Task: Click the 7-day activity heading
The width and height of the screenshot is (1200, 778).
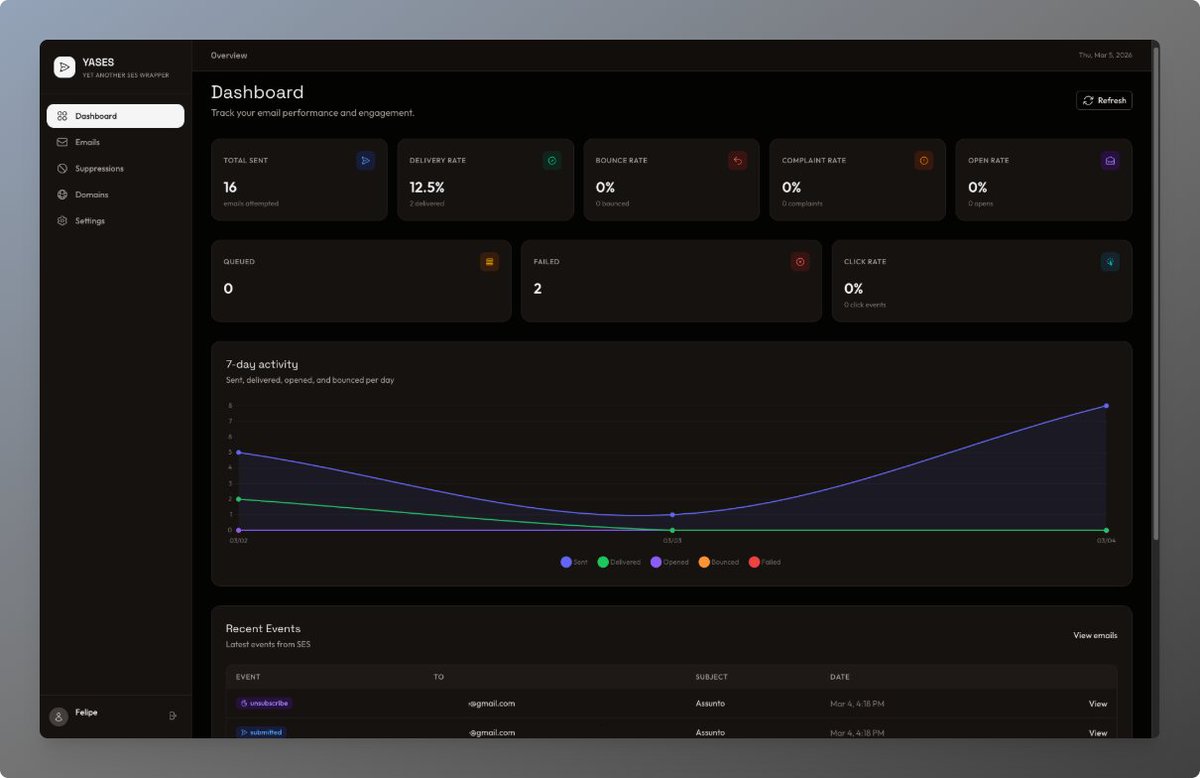Action: tap(262, 364)
